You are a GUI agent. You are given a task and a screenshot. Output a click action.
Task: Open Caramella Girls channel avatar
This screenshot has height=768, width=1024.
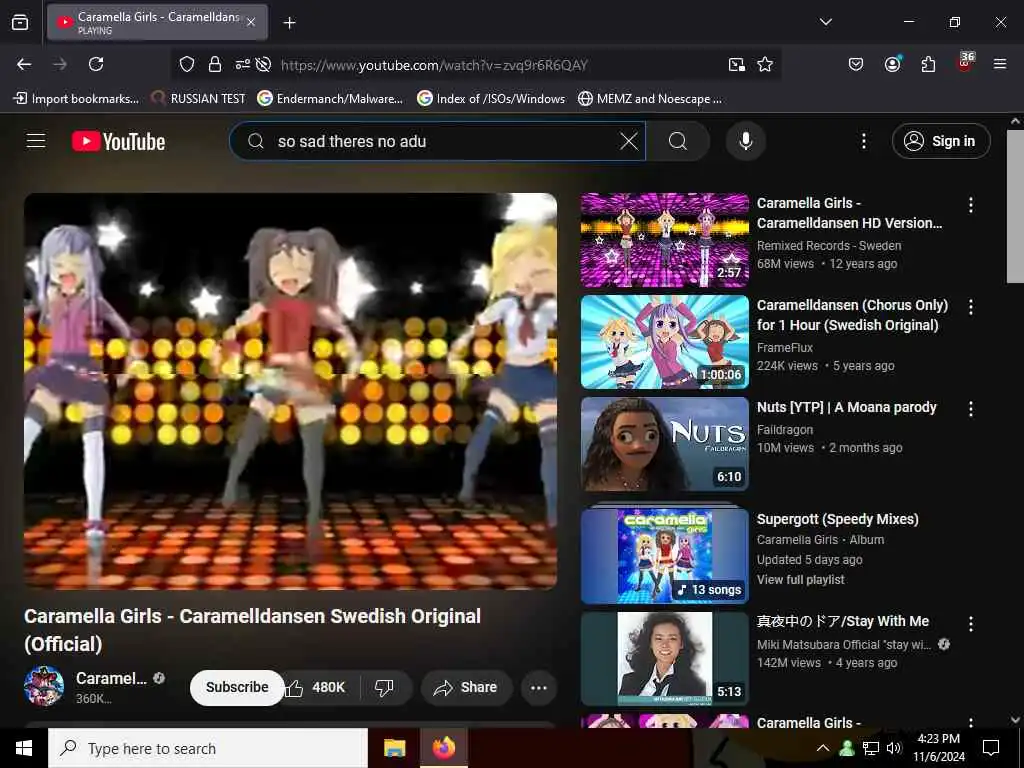coord(44,686)
